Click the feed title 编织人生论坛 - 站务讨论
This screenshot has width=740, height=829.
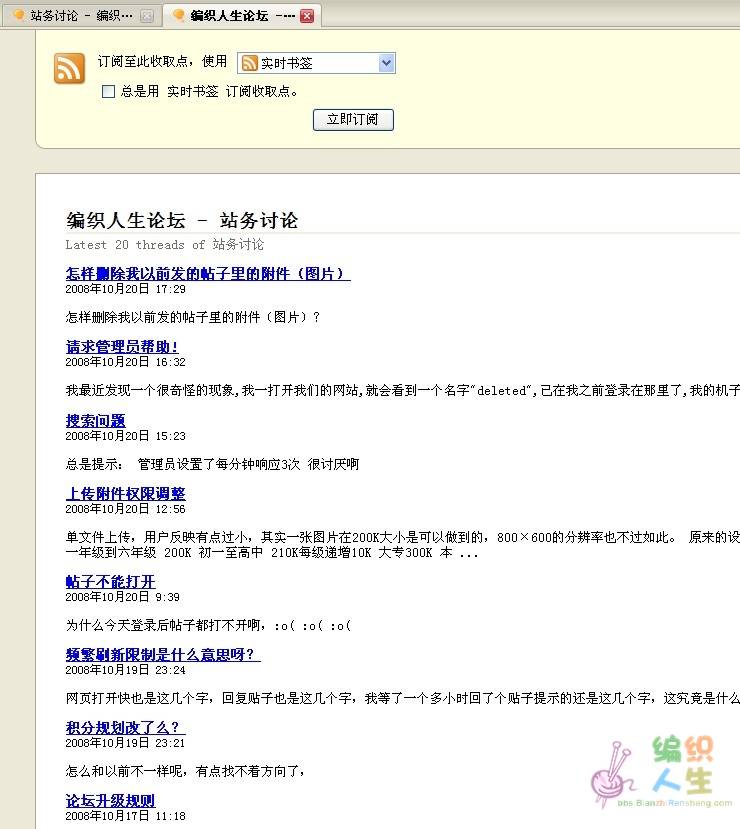point(182,220)
